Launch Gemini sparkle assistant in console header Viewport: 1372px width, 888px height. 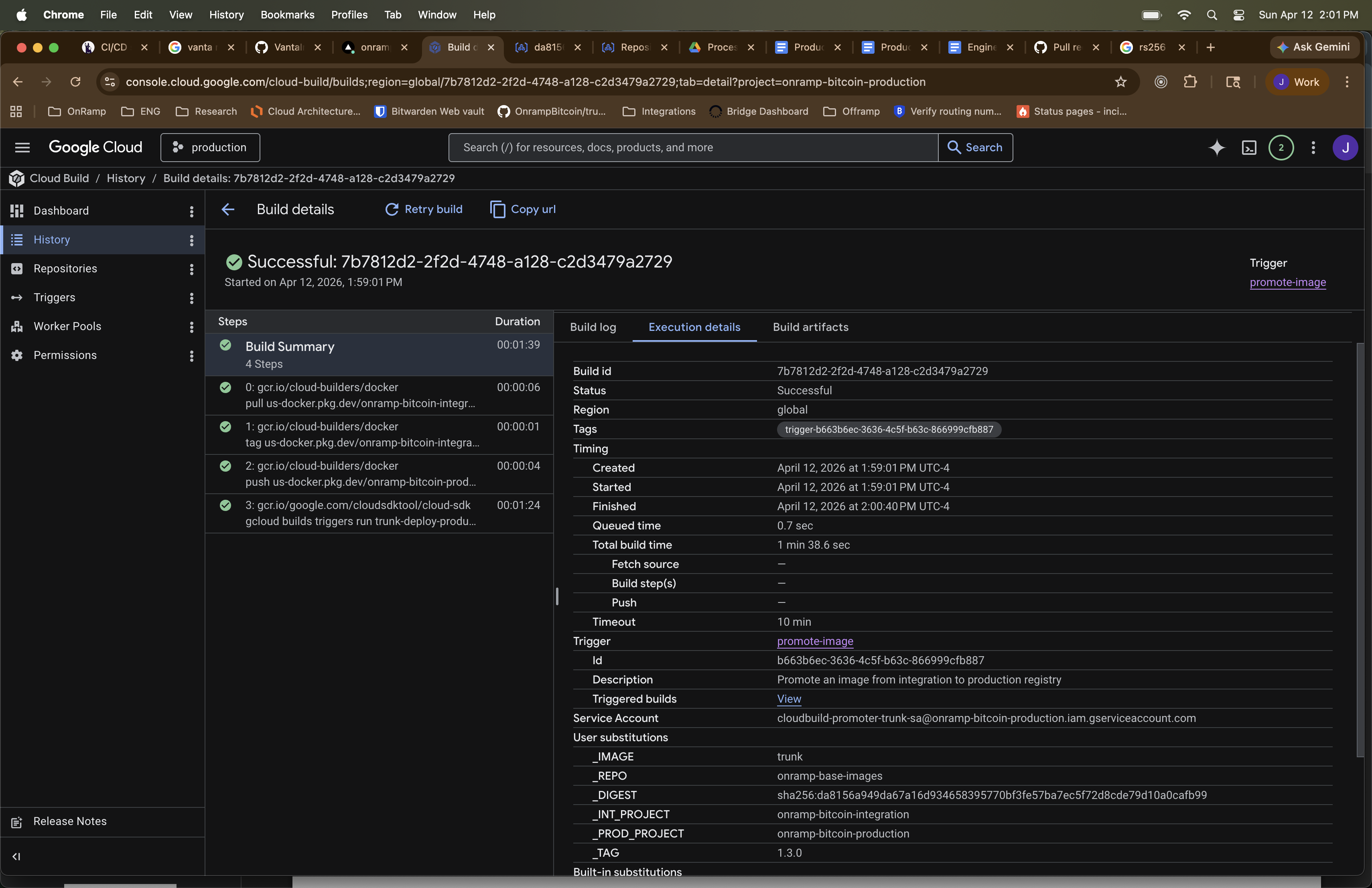[x=1216, y=148]
